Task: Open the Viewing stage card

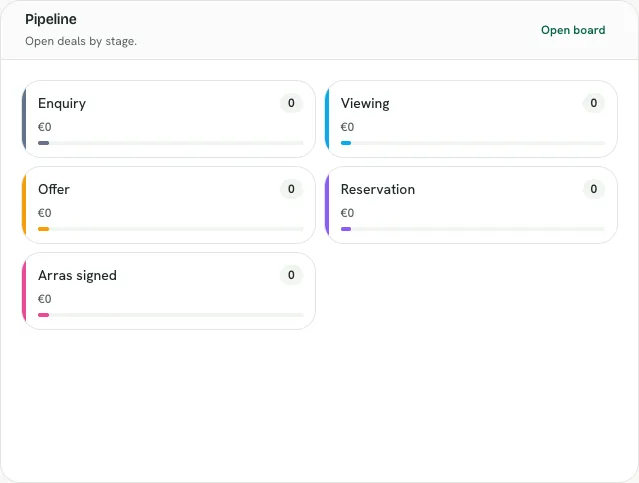Action: coord(471,119)
